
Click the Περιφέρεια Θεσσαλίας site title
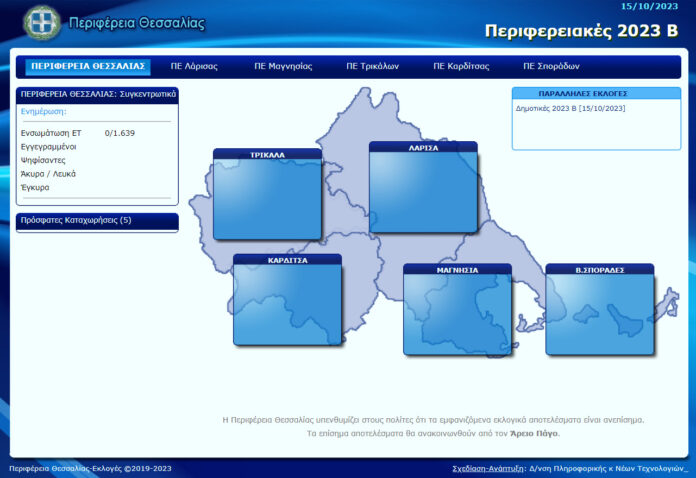136,23
